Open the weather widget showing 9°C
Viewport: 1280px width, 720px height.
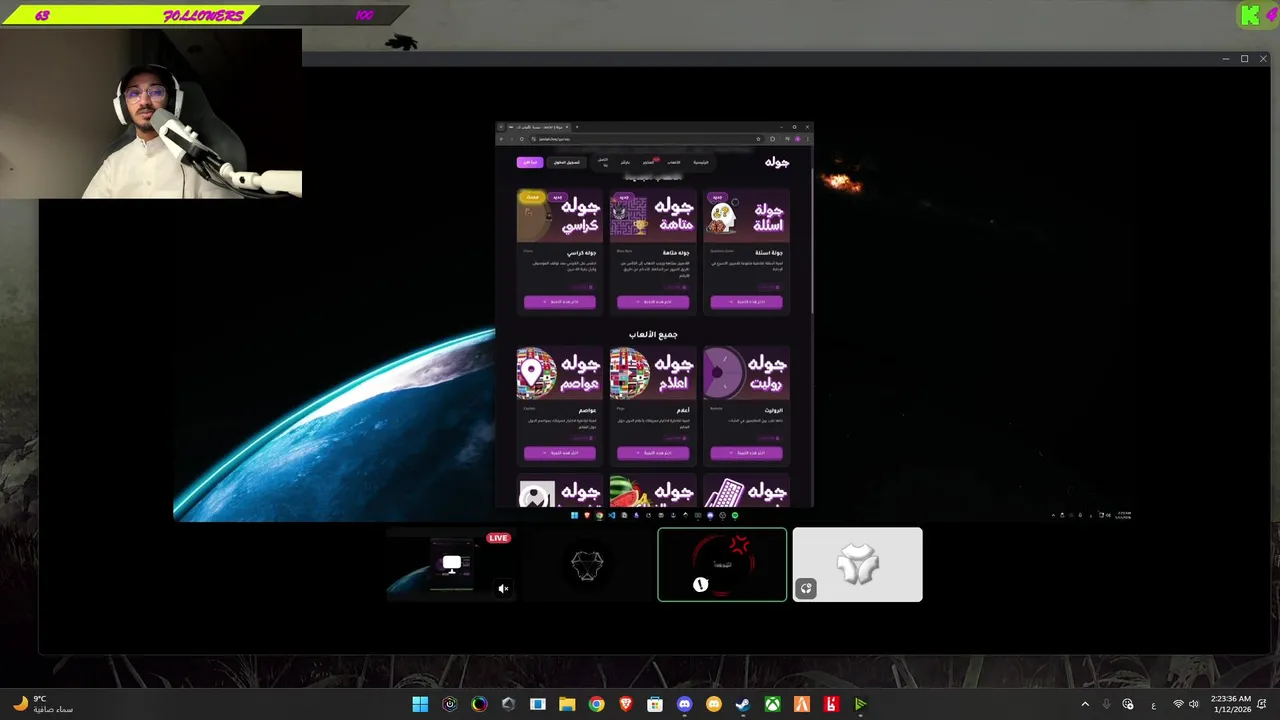pyautogui.click(x=42, y=704)
